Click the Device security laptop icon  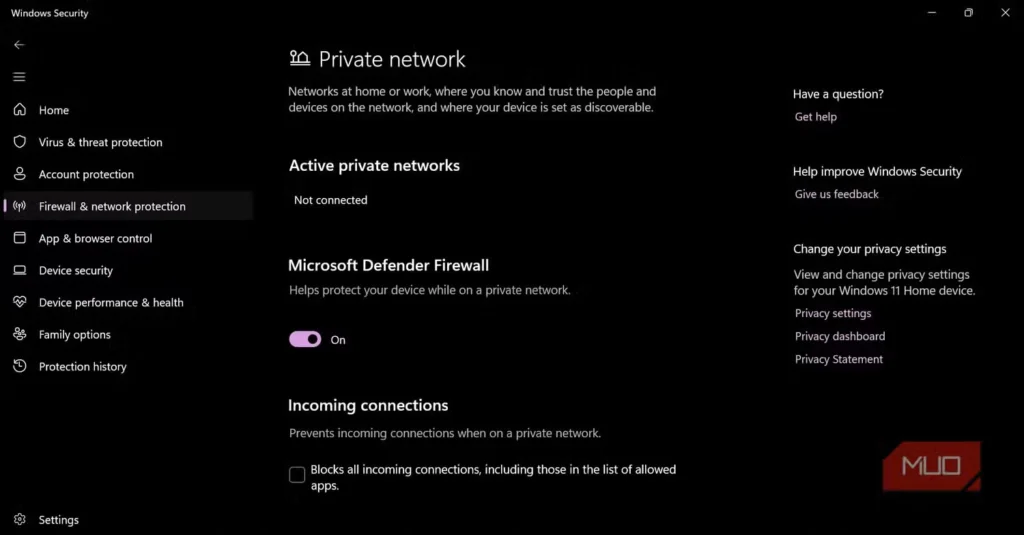(19, 270)
